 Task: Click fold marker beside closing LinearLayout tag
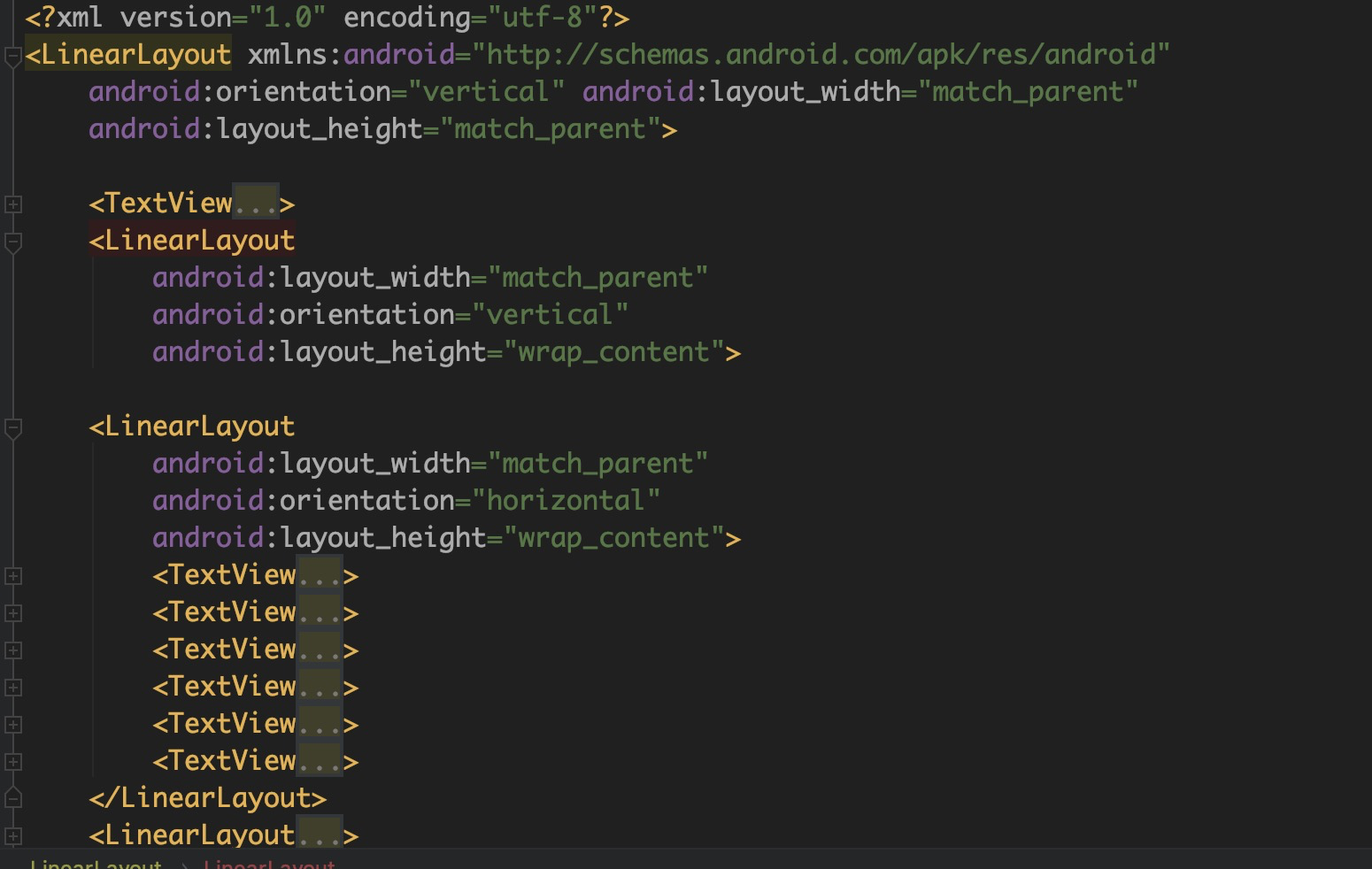click(x=13, y=798)
